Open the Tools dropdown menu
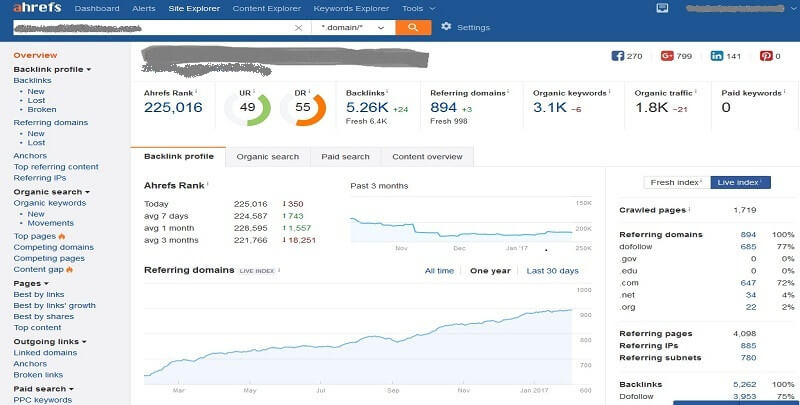800x405 pixels. 418,9
